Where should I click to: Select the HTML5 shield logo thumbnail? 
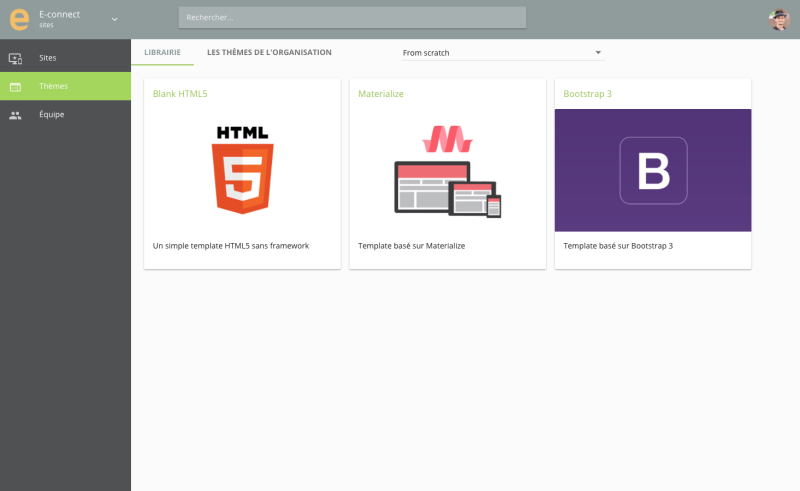pyautogui.click(x=242, y=170)
